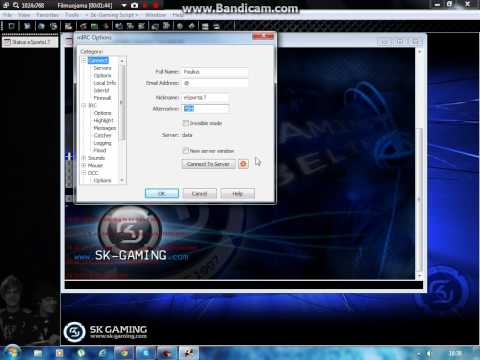The width and height of the screenshot is (480, 360).
Task: Select Identd in the category tree
Action: click(101, 90)
